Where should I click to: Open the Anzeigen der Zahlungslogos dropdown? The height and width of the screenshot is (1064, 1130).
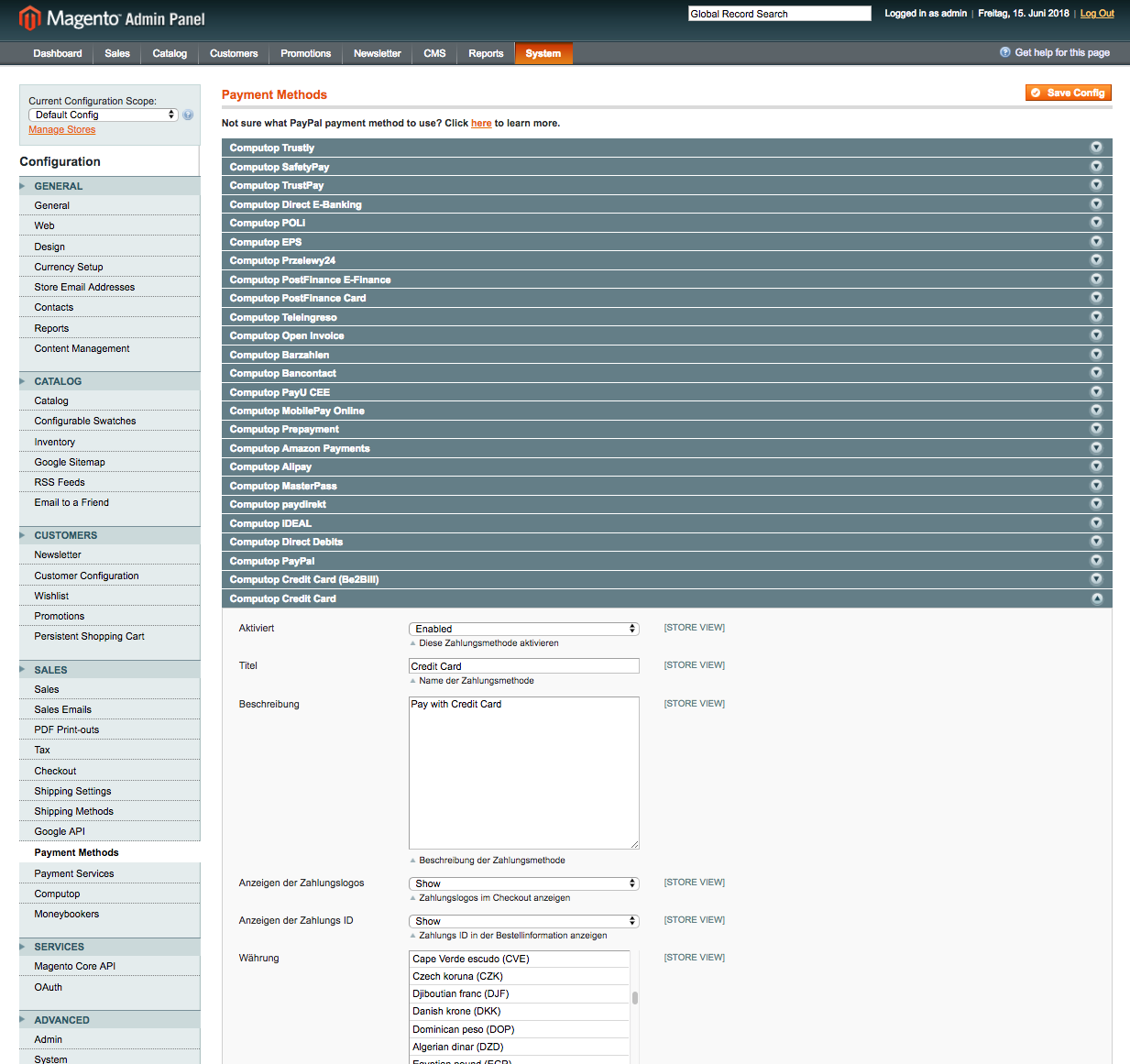coord(523,883)
